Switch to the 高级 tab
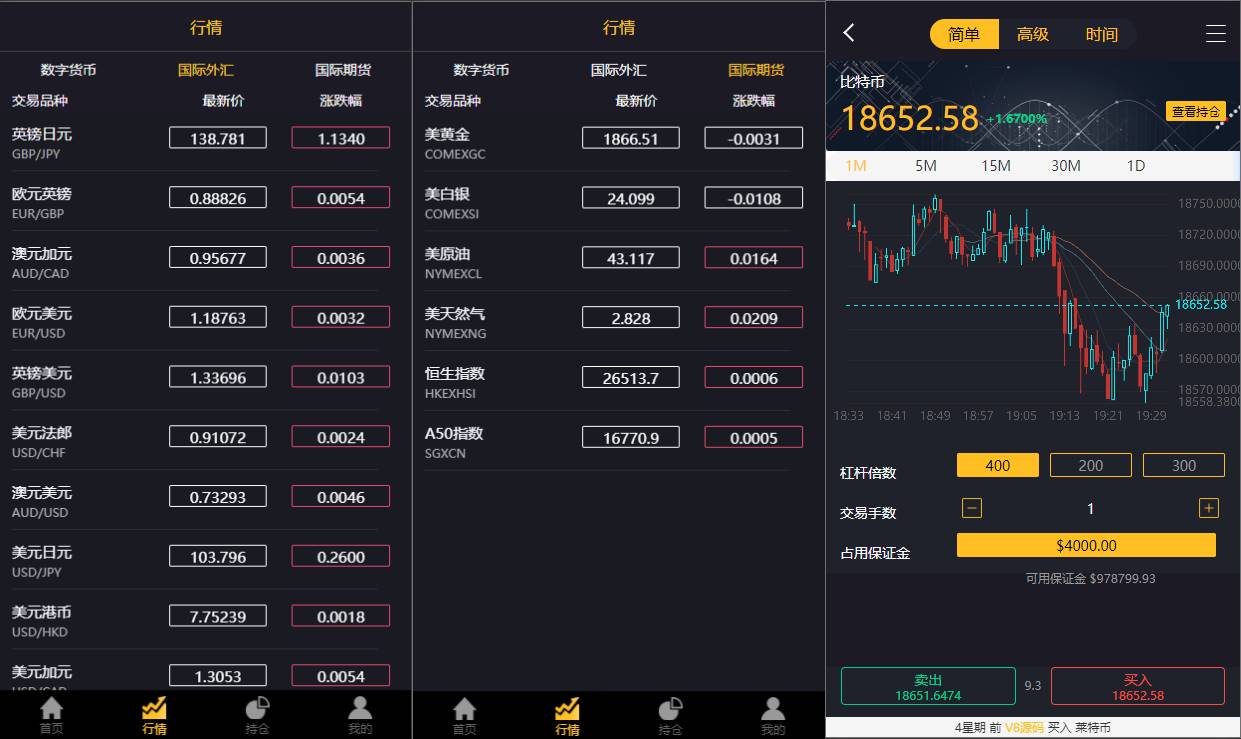1241x739 pixels. (x=1031, y=33)
